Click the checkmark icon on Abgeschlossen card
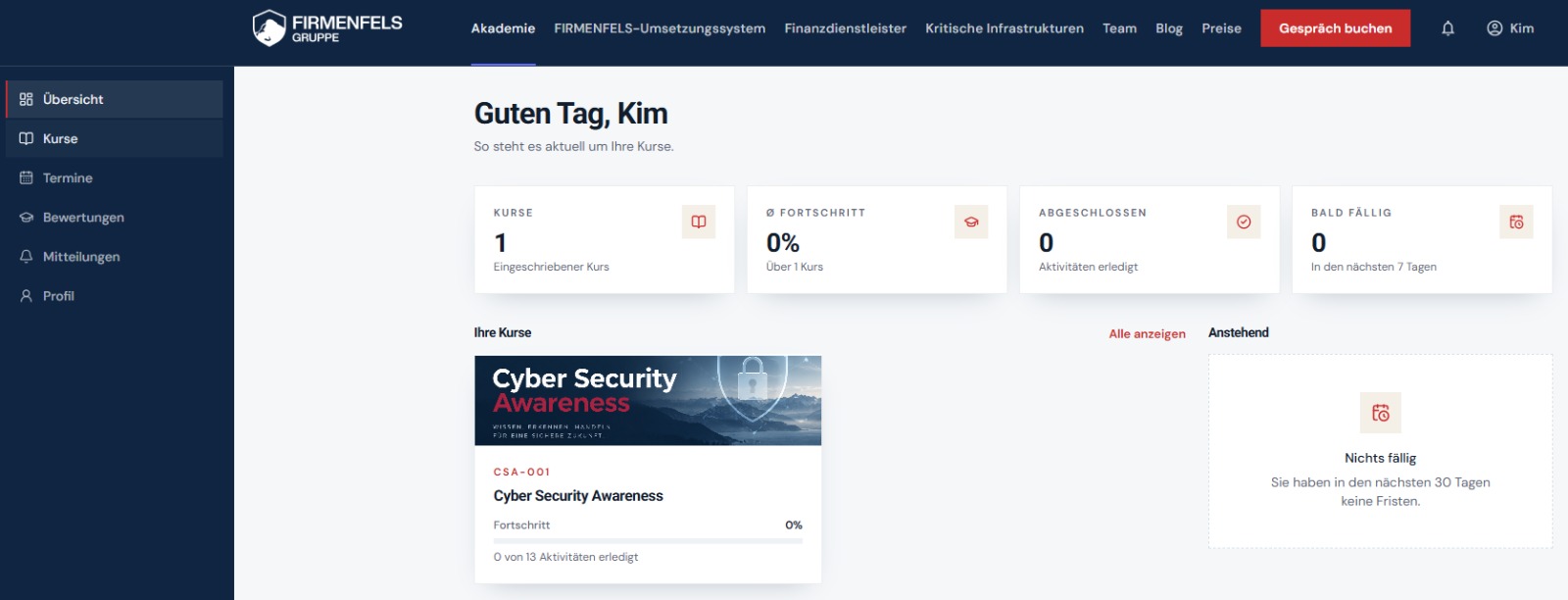The image size is (1568, 600). [x=1244, y=222]
